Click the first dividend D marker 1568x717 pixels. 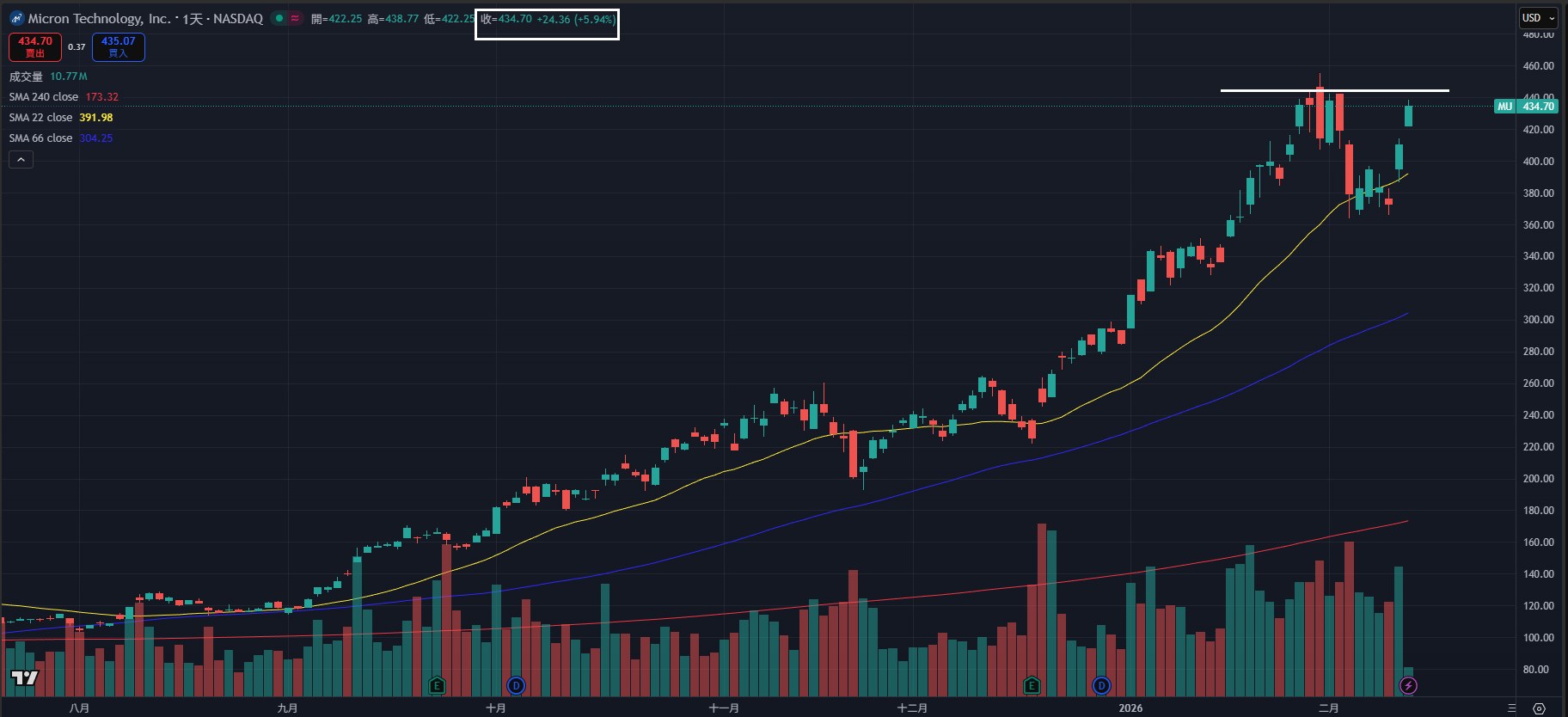tap(516, 685)
